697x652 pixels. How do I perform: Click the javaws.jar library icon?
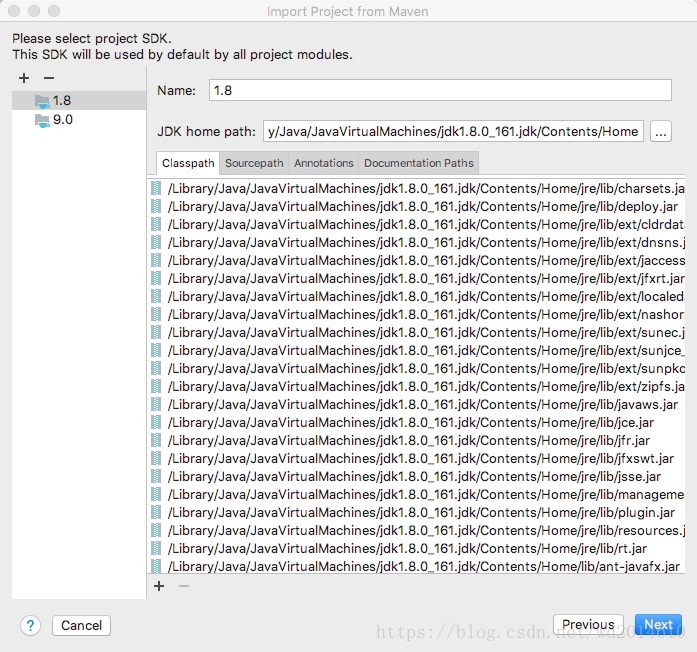(156, 404)
